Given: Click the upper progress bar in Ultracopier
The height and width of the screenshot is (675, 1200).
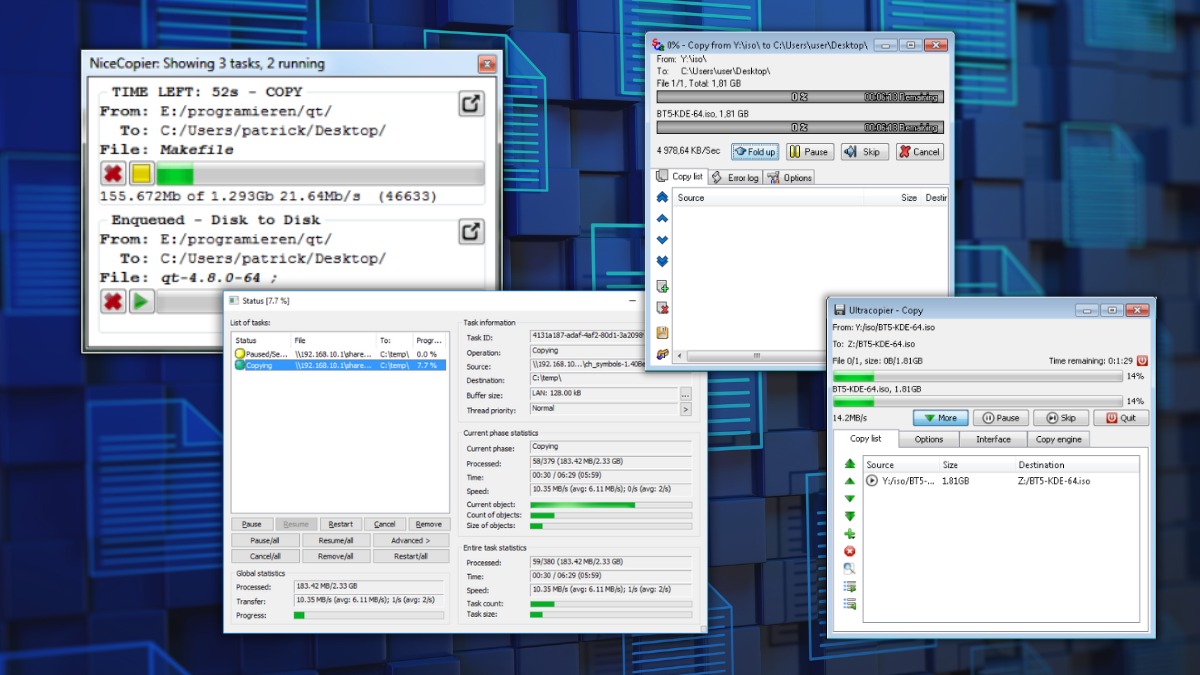Looking at the screenshot, I should pyautogui.click(x=977, y=377).
